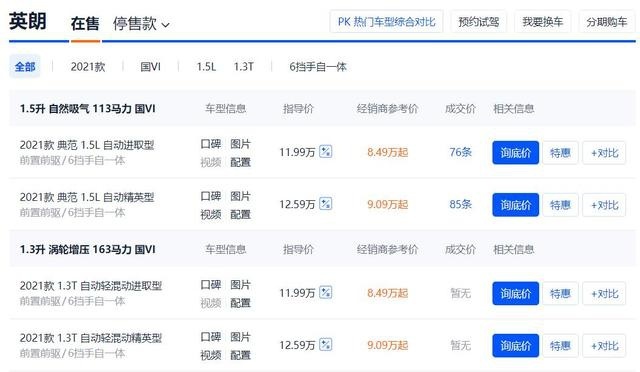Select the 全部 filter

tap(25, 67)
